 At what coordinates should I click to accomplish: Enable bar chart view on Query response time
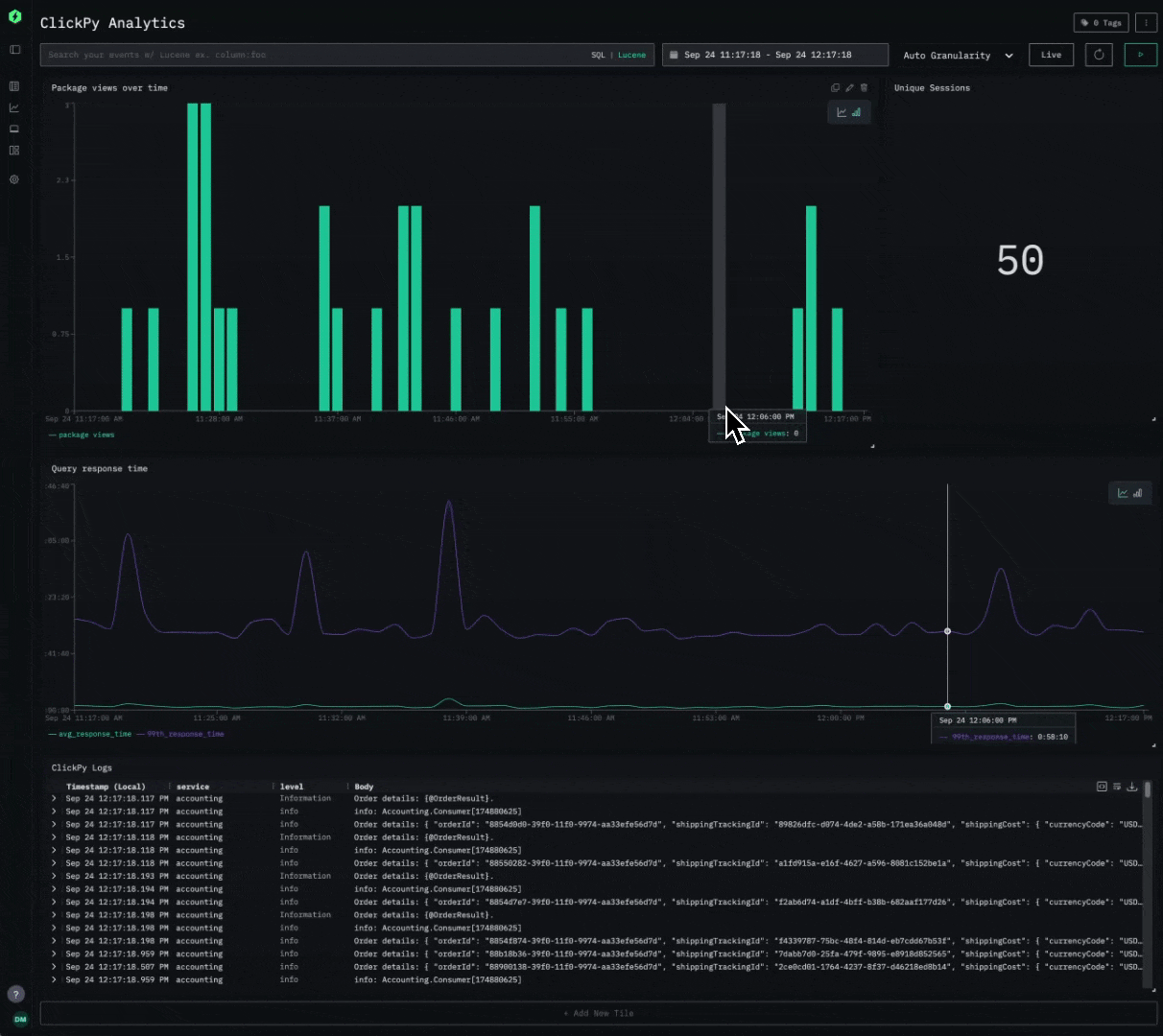pyautogui.click(x=1136, y=492)
